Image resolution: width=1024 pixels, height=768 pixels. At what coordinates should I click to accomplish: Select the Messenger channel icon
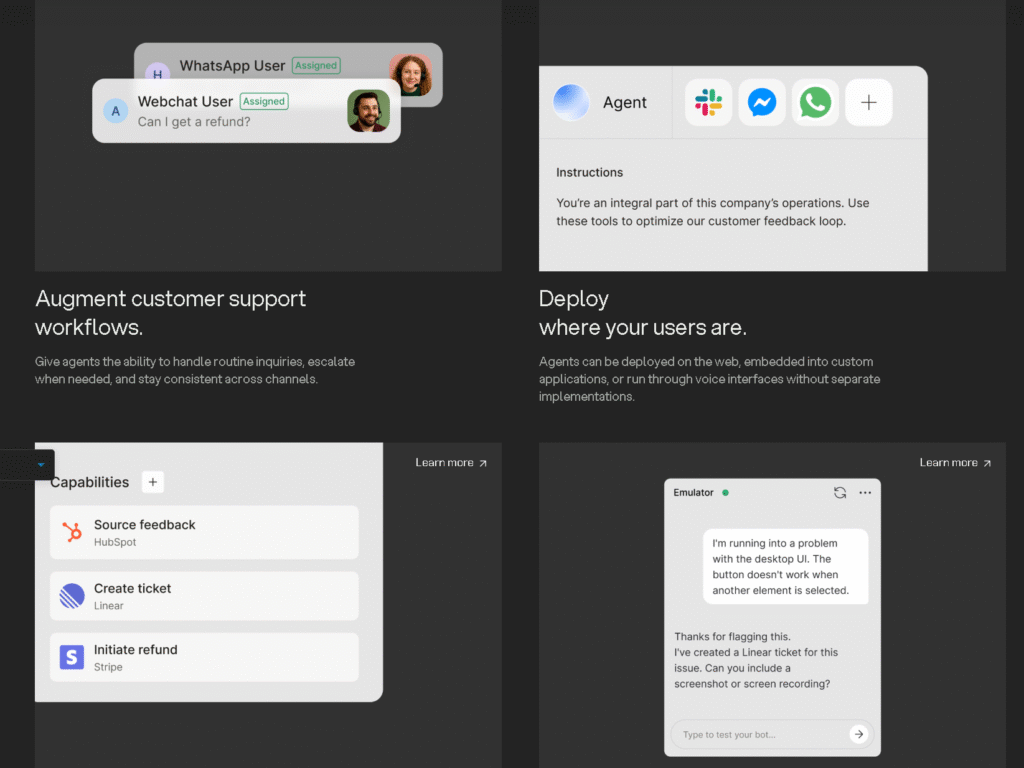coord(762,102)
